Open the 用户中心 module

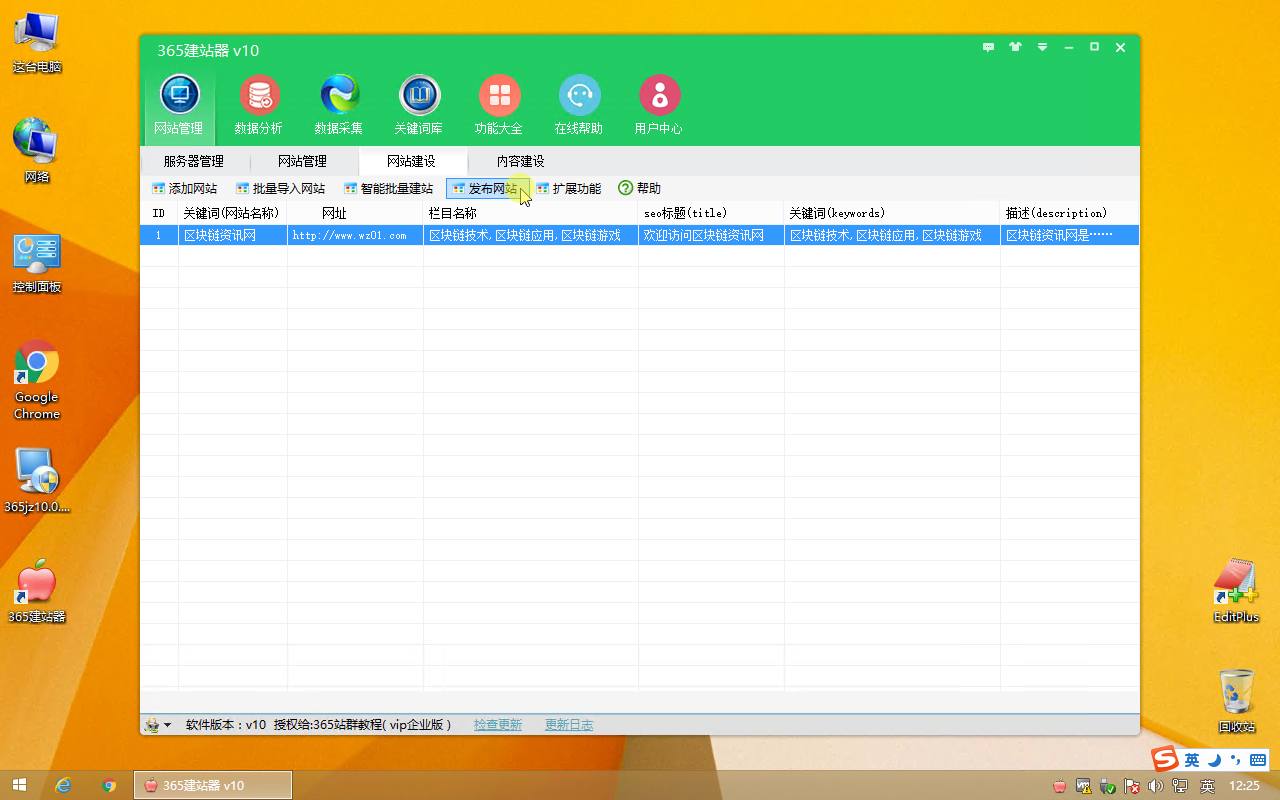[x=659, y=105]
